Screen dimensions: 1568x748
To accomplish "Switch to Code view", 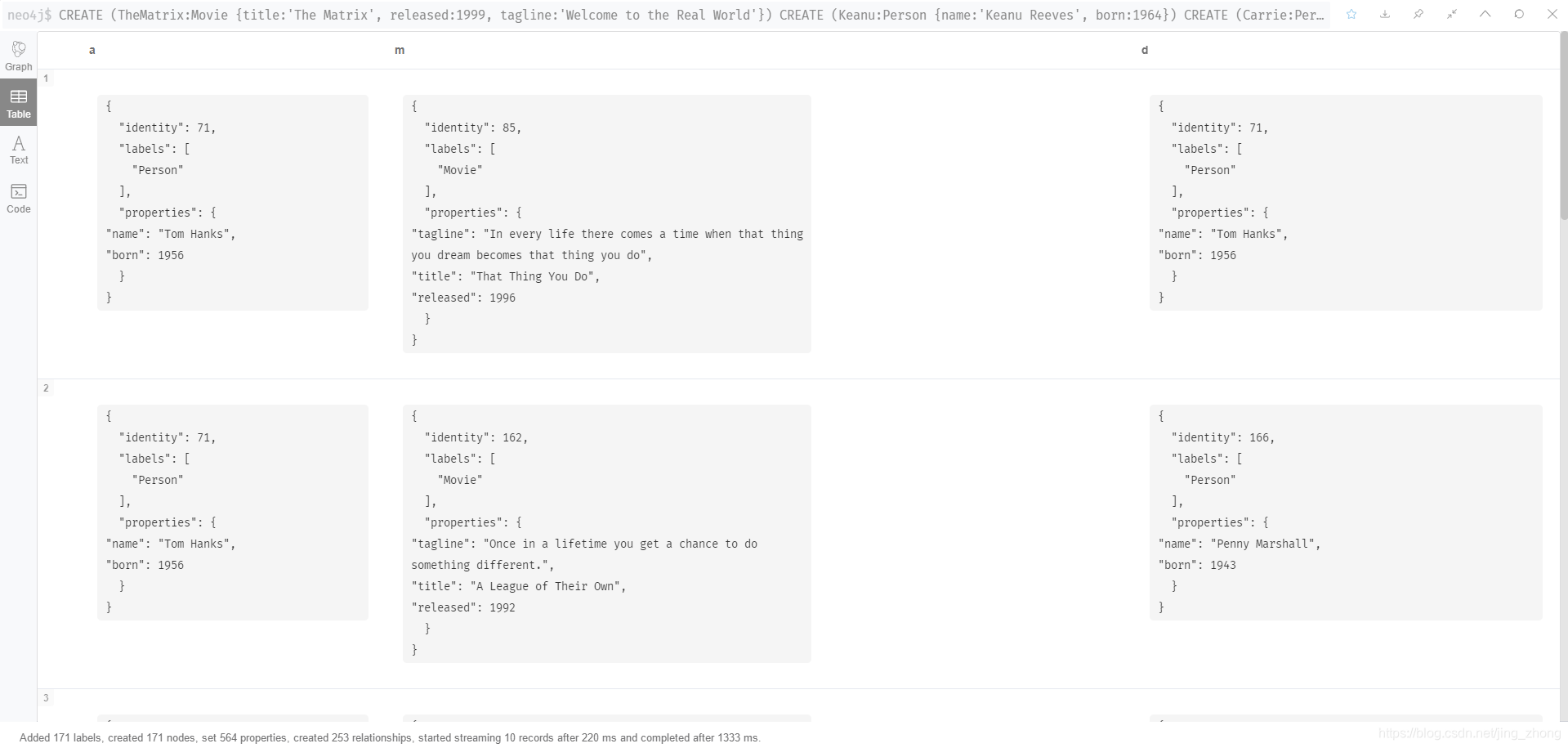I will [18, 198].
